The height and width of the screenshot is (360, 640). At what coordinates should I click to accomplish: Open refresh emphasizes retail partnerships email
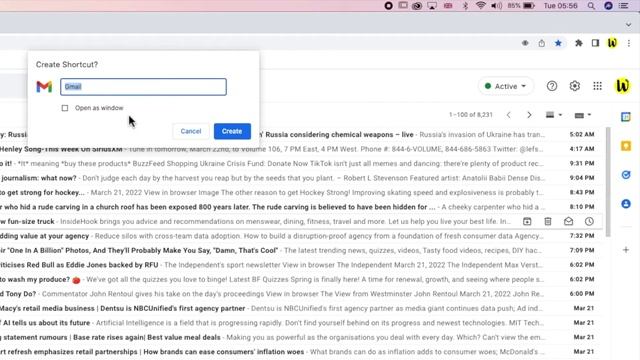coord(301,352)
